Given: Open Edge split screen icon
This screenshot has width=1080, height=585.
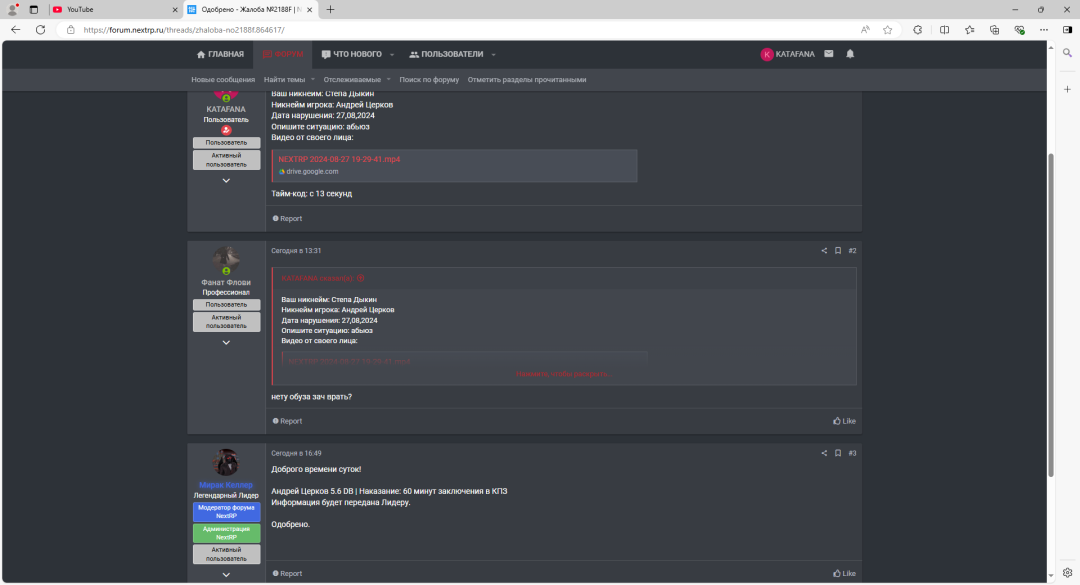Looking at the screenshot, I should (945, 30).
